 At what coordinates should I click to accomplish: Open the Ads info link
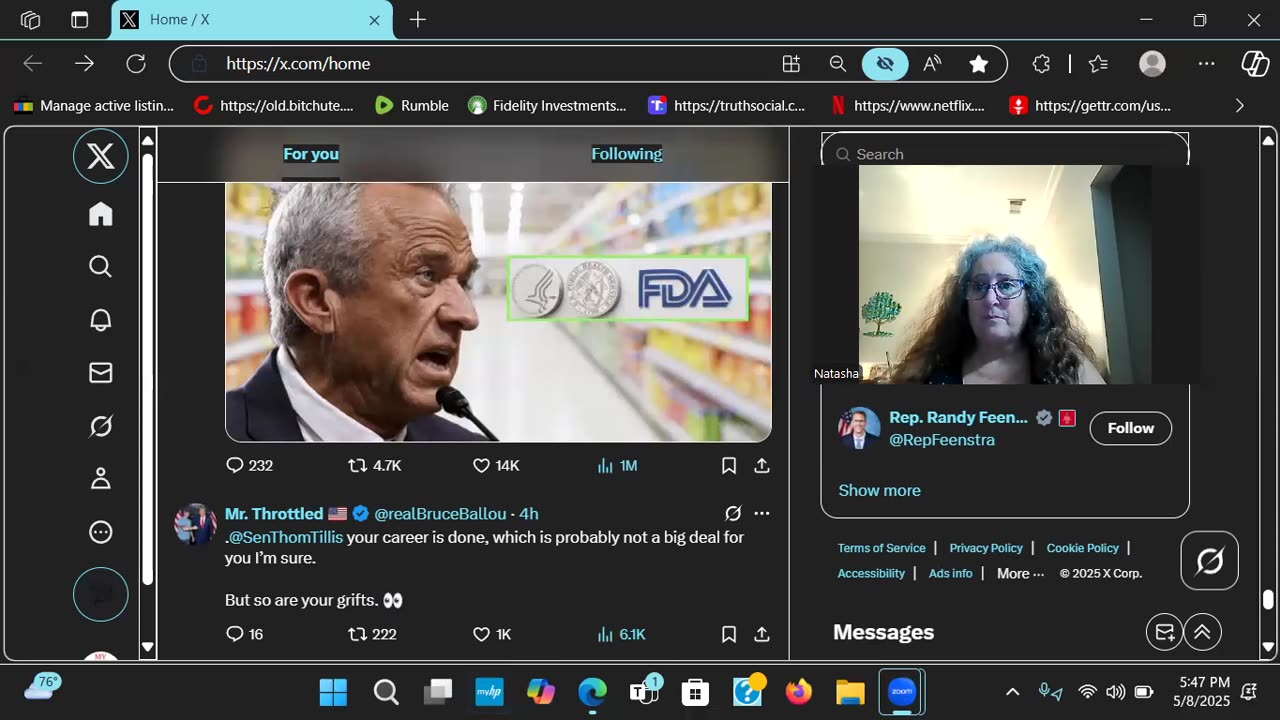[x=951, y=573]
